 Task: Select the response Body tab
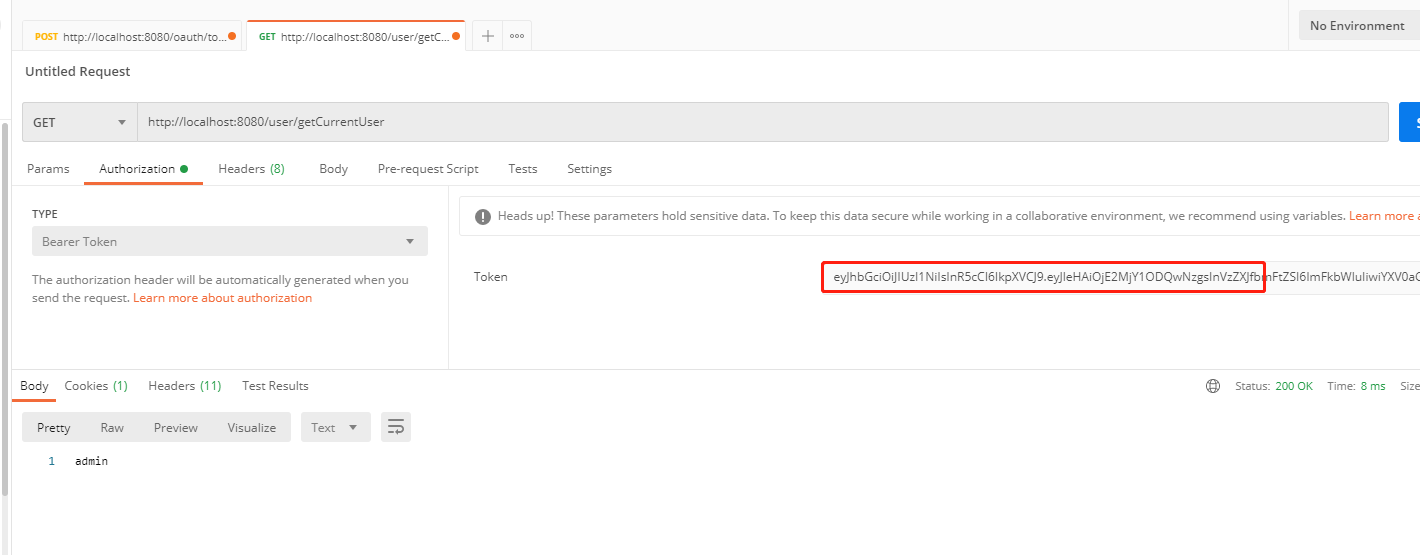34,386
